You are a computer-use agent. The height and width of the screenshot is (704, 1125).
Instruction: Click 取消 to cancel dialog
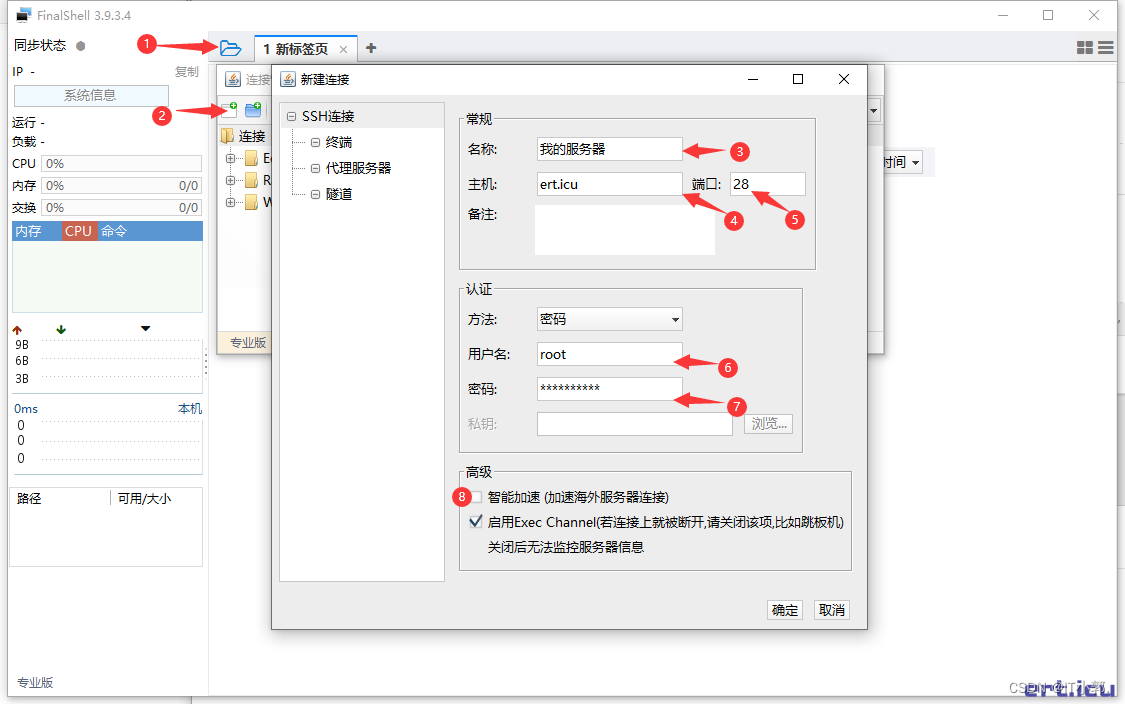click(832, 610)
